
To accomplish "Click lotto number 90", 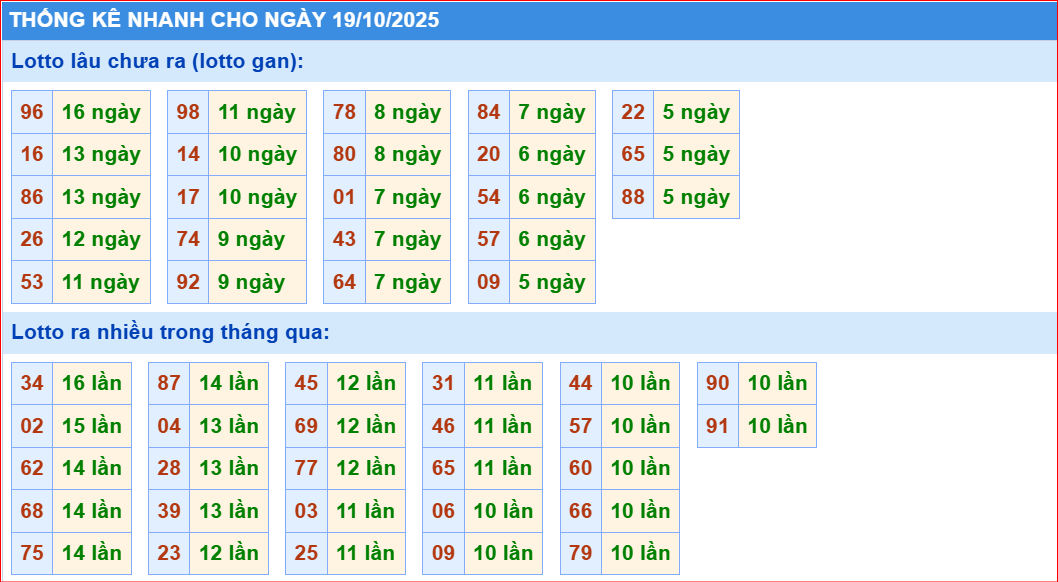I will 718,383.
